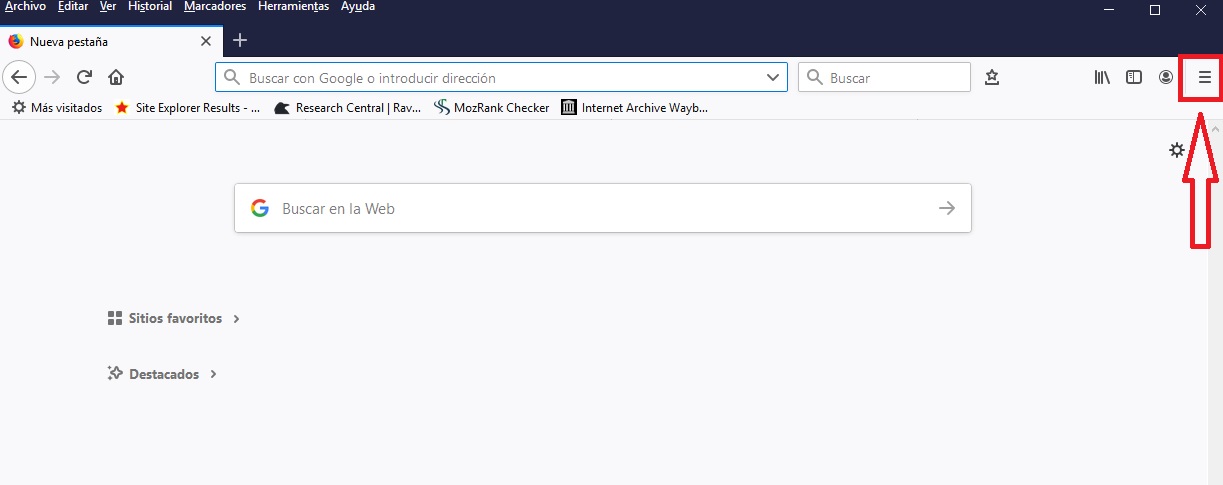The height and width of the screenshot is (485, 1223).
Task: Select the Nueva pestaña tab
Action: (x=110, y=41)
